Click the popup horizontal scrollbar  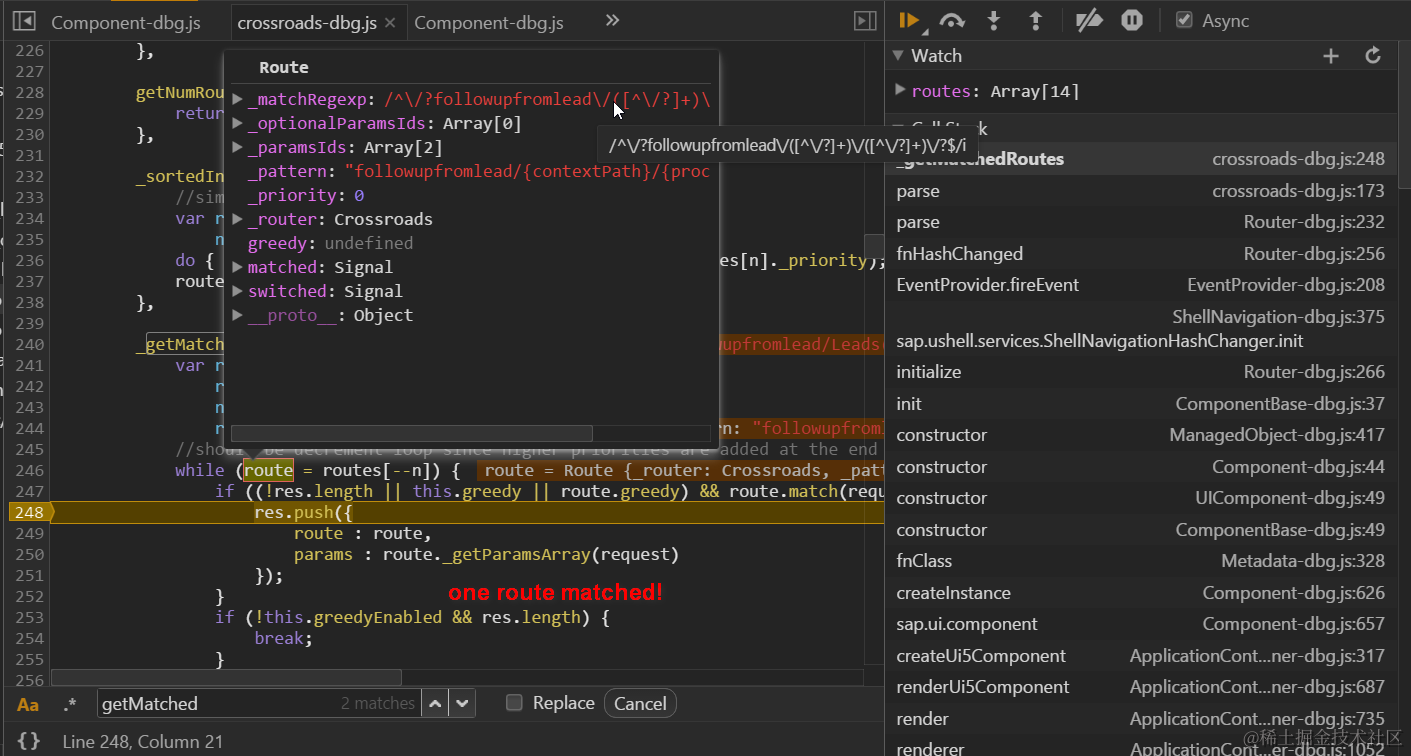[412, 433]
